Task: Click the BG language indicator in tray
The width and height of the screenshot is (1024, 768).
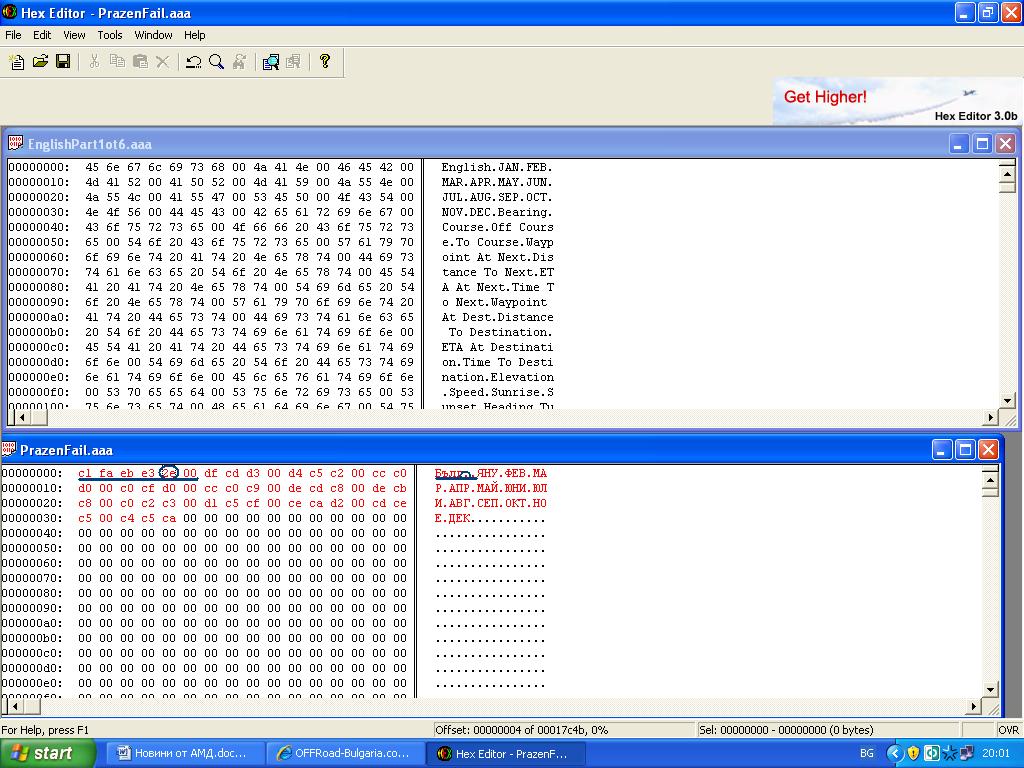Action: [867, 753]
